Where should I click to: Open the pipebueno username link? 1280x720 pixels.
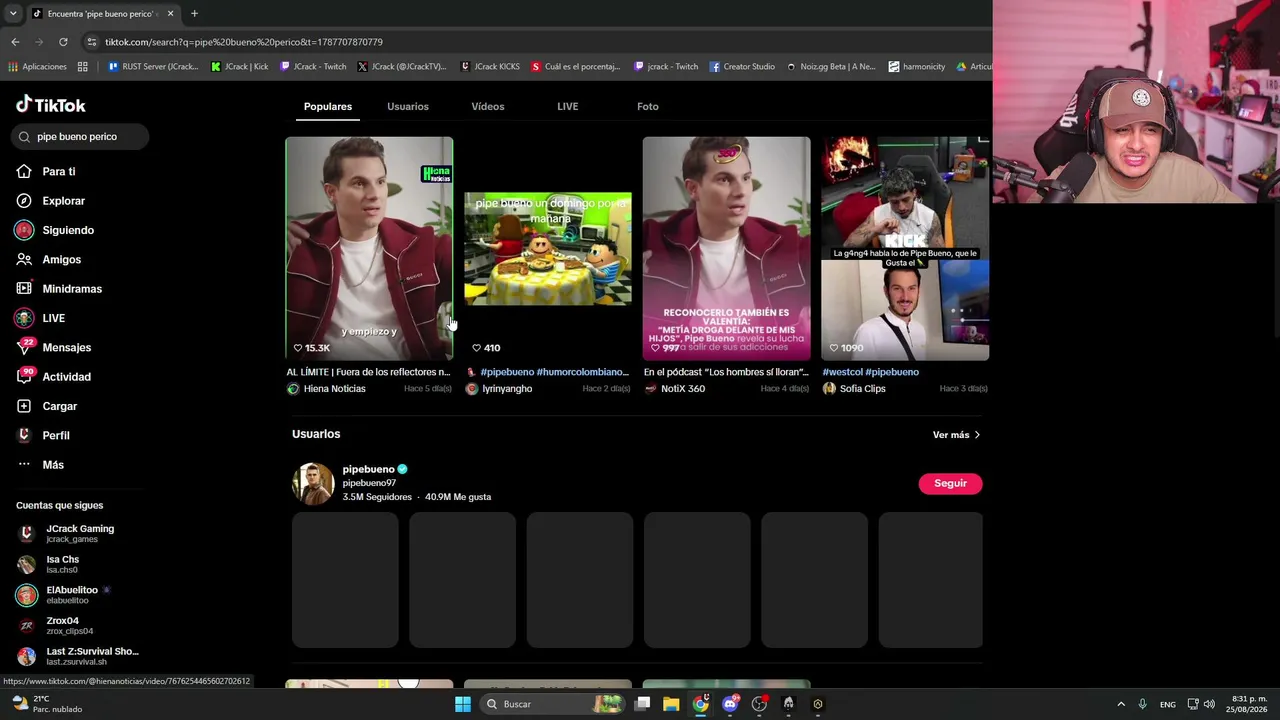369,469
